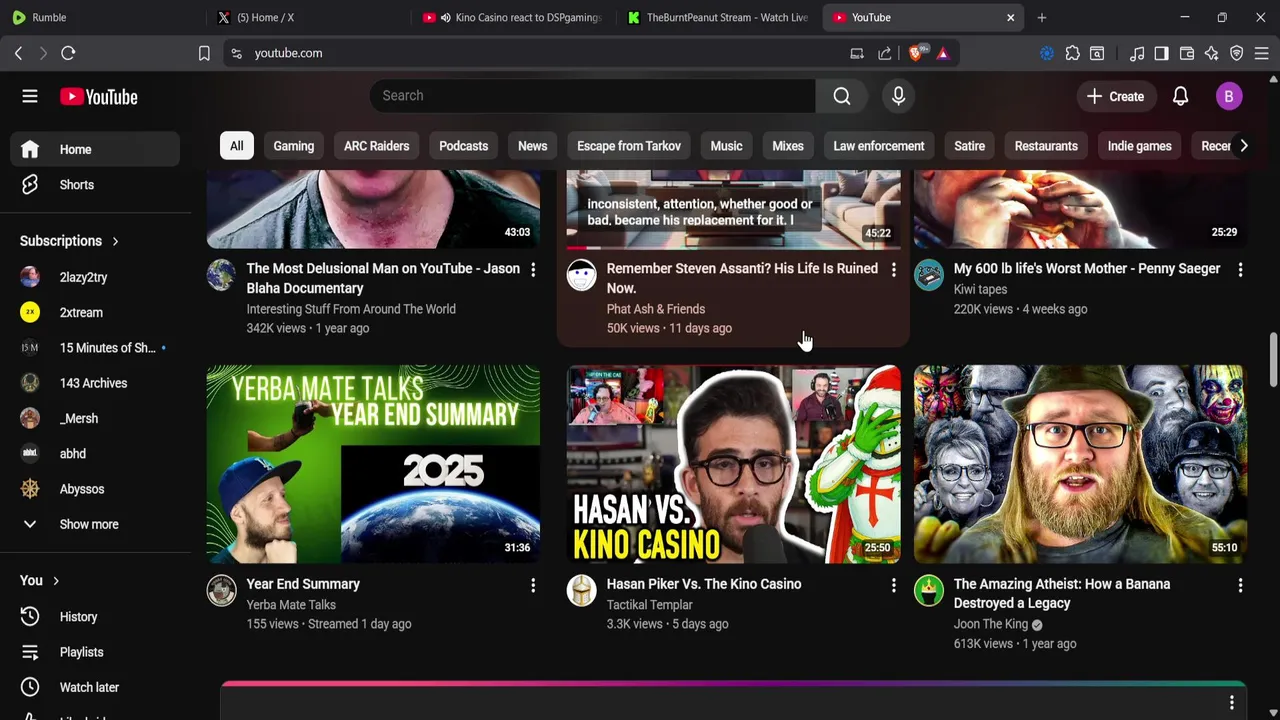Viewport: 1280px width, 720px height.
Task: Expand the Subscriptions section chevron
Action: (x=115, y=241)
